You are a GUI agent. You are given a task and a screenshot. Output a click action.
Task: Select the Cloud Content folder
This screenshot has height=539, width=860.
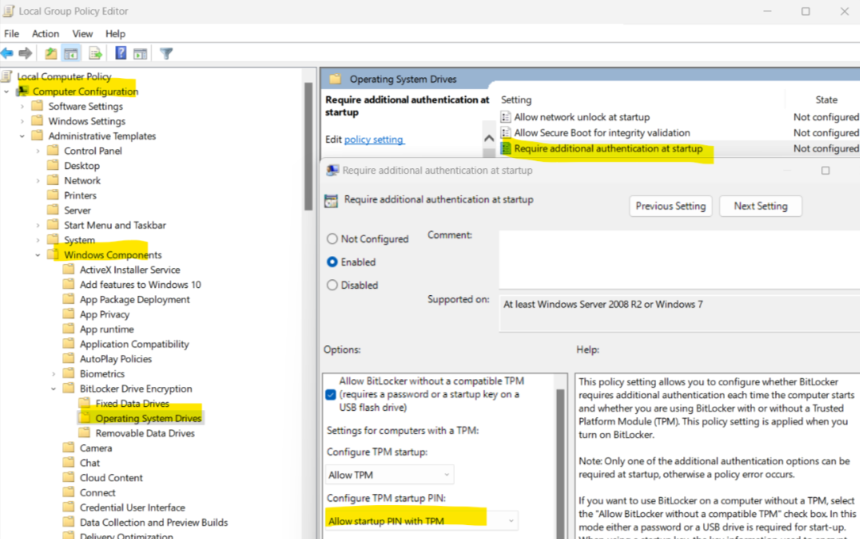point(111,478)
